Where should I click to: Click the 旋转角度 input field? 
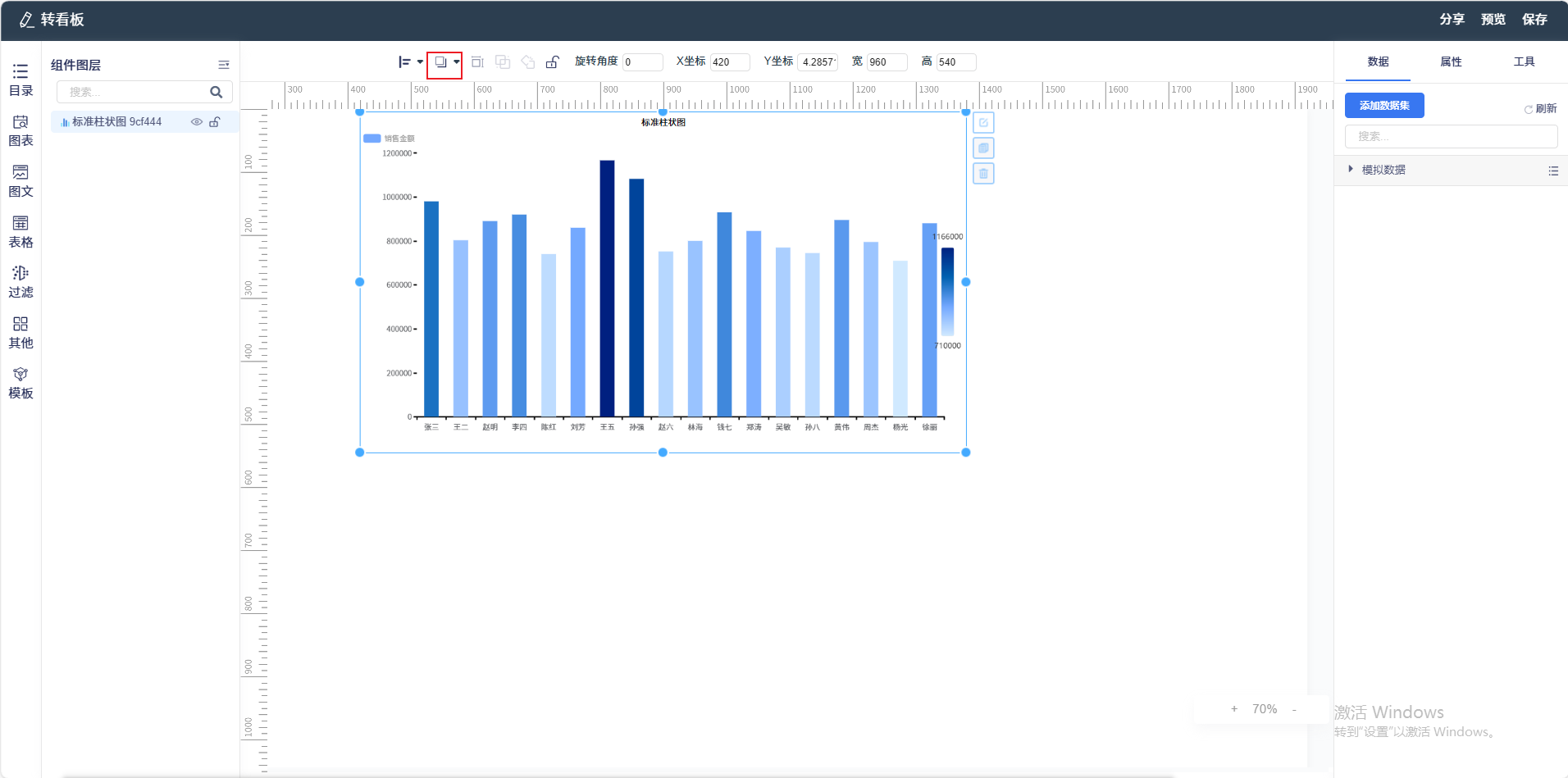pos(642,62)
